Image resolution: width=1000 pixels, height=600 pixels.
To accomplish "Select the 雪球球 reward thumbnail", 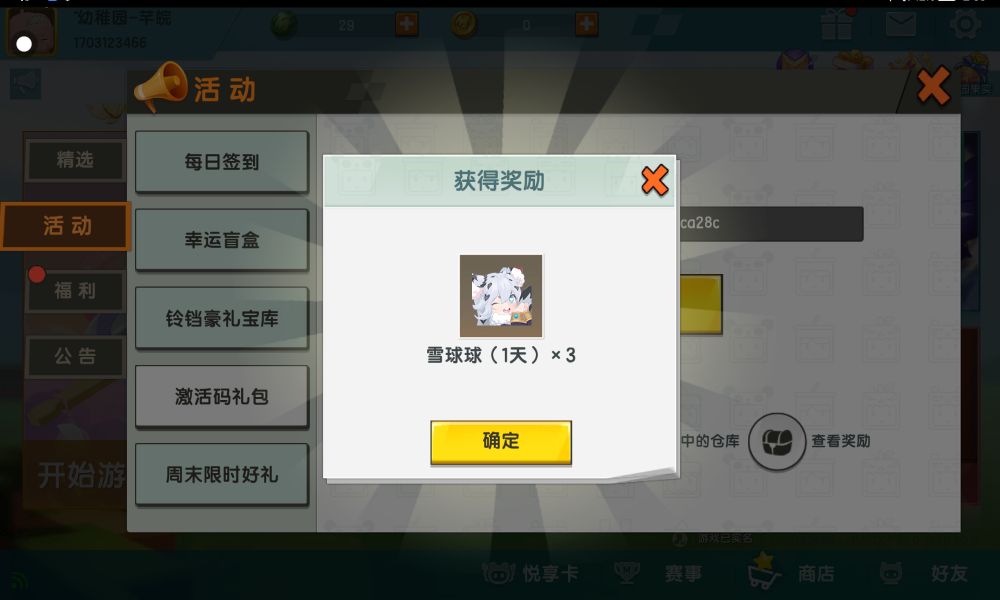I will [x=501, y=296].
